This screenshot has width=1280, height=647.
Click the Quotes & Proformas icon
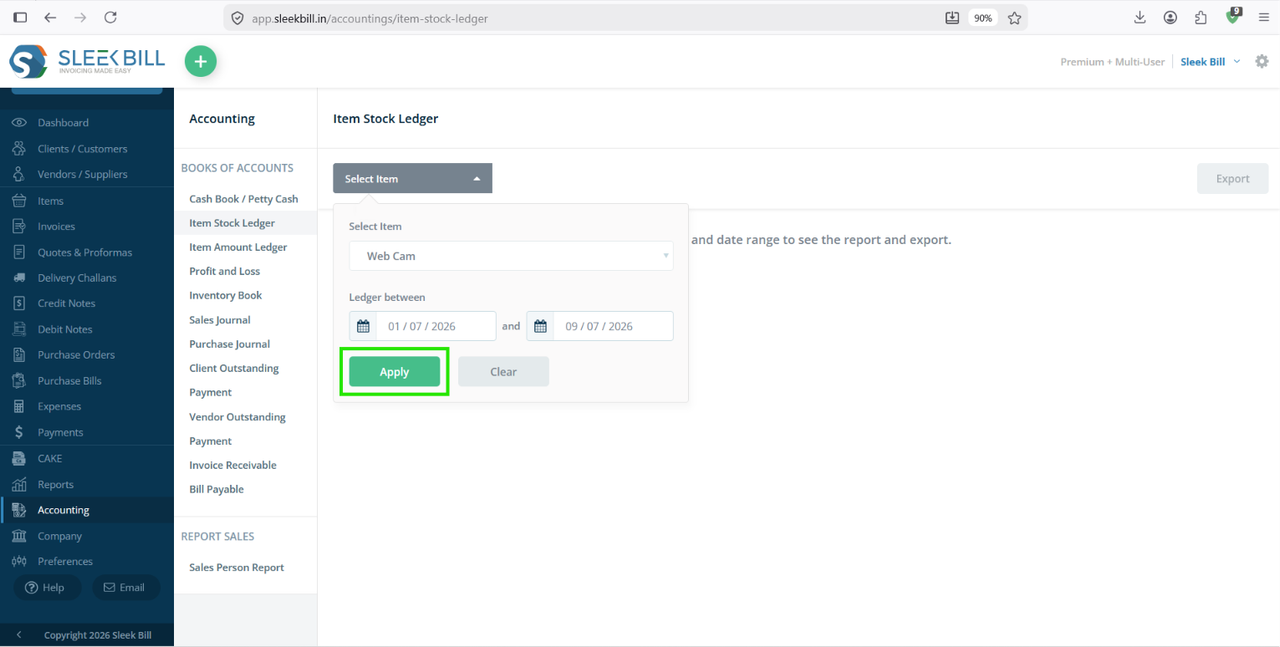(x=19, y=252)
